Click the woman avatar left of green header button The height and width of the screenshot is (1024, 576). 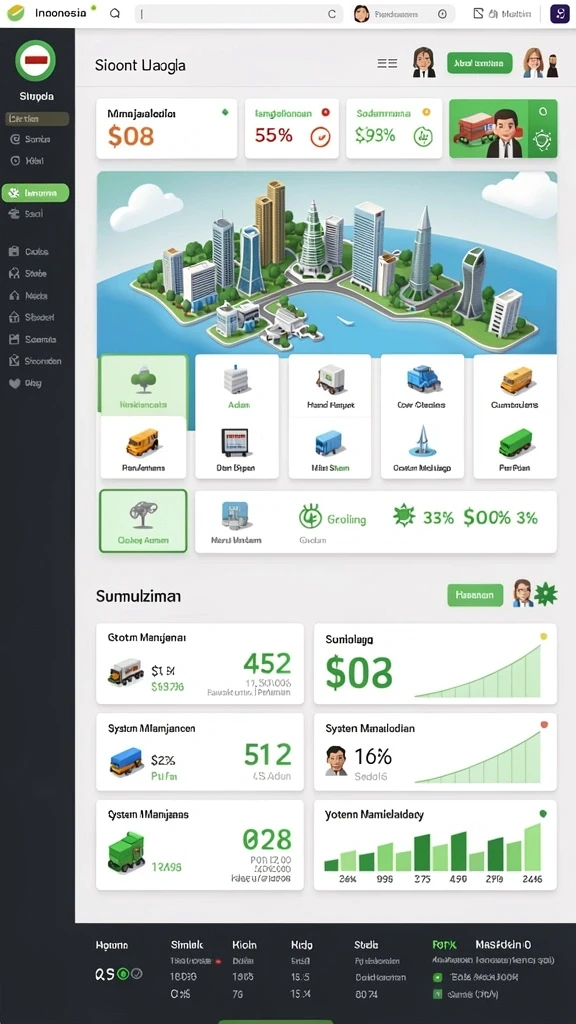point(424,63)
